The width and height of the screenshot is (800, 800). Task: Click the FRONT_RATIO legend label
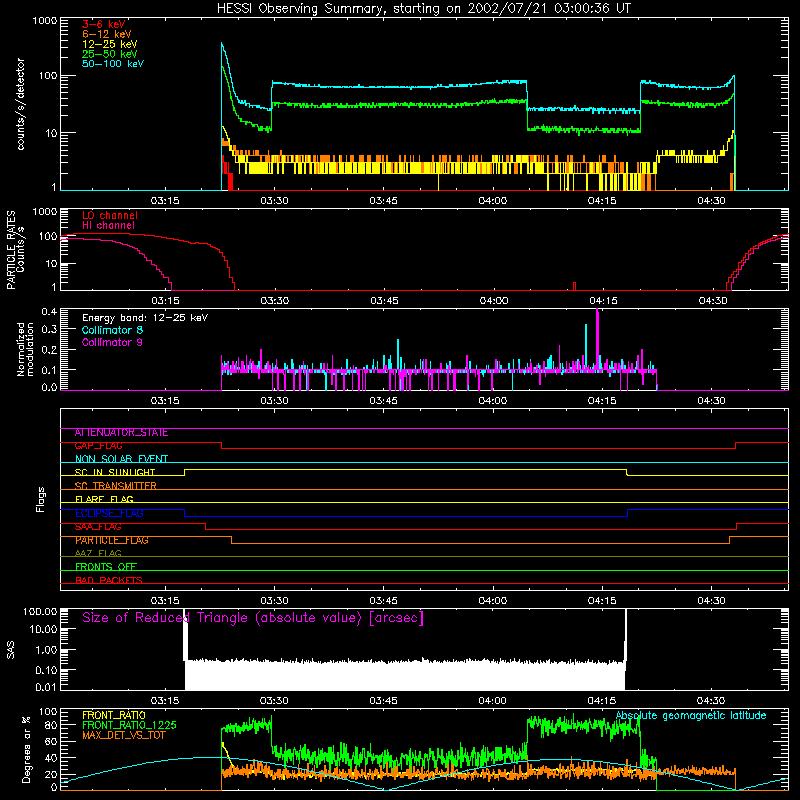tap(114, 715)
